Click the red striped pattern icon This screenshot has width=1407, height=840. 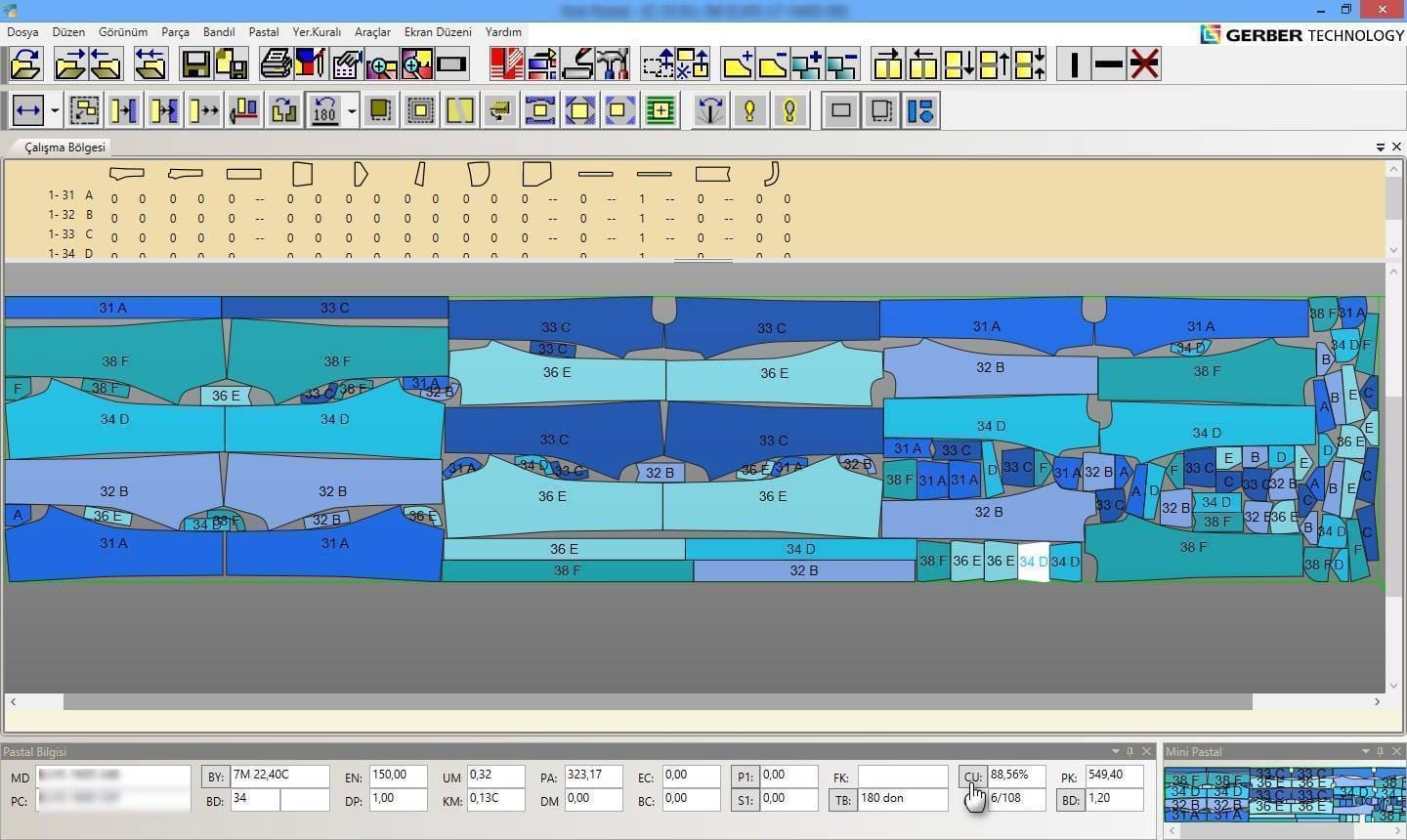pos(507,64)
